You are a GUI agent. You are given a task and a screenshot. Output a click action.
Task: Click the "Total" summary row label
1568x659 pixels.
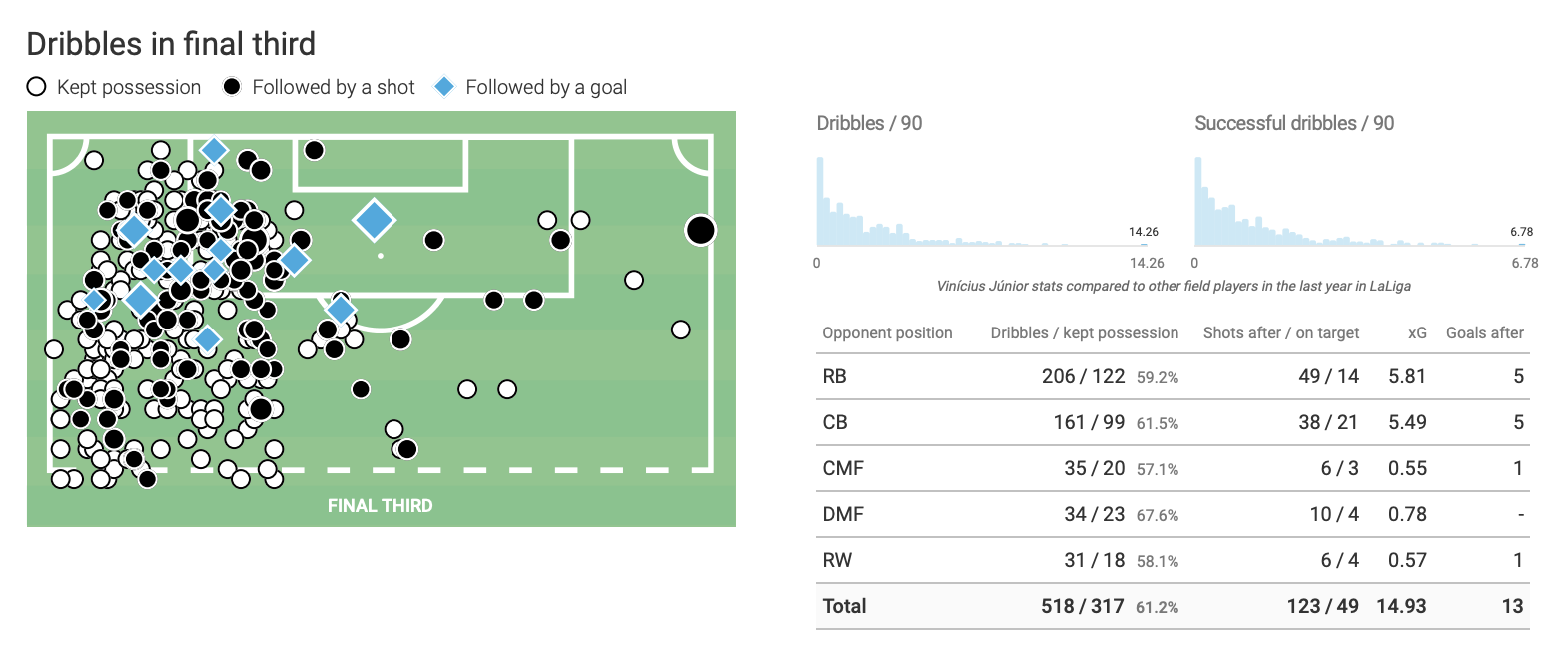click(x=844, y=606)
